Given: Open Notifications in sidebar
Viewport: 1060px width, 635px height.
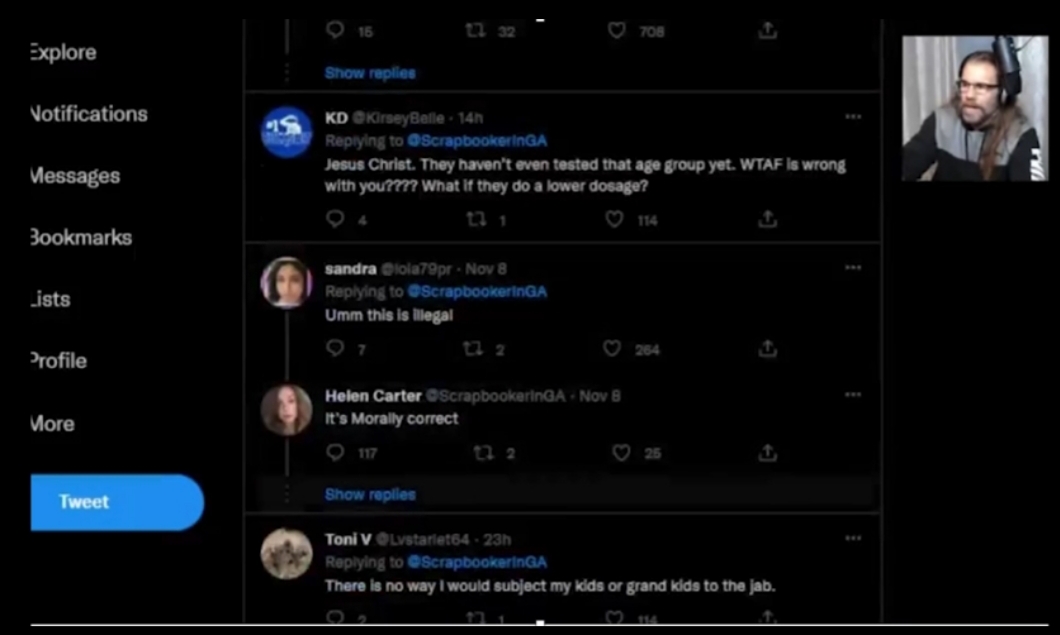Looking at the screenshot, I should (89, 114).
